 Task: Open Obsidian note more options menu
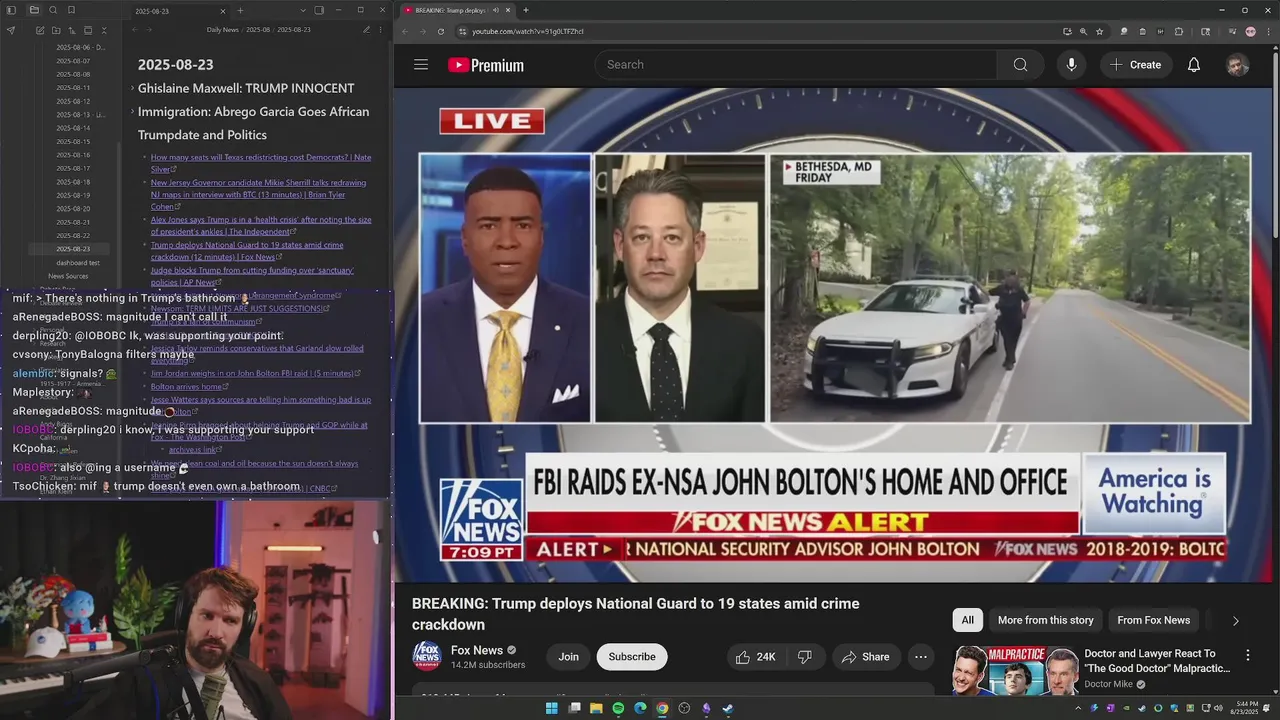(381, 30)
